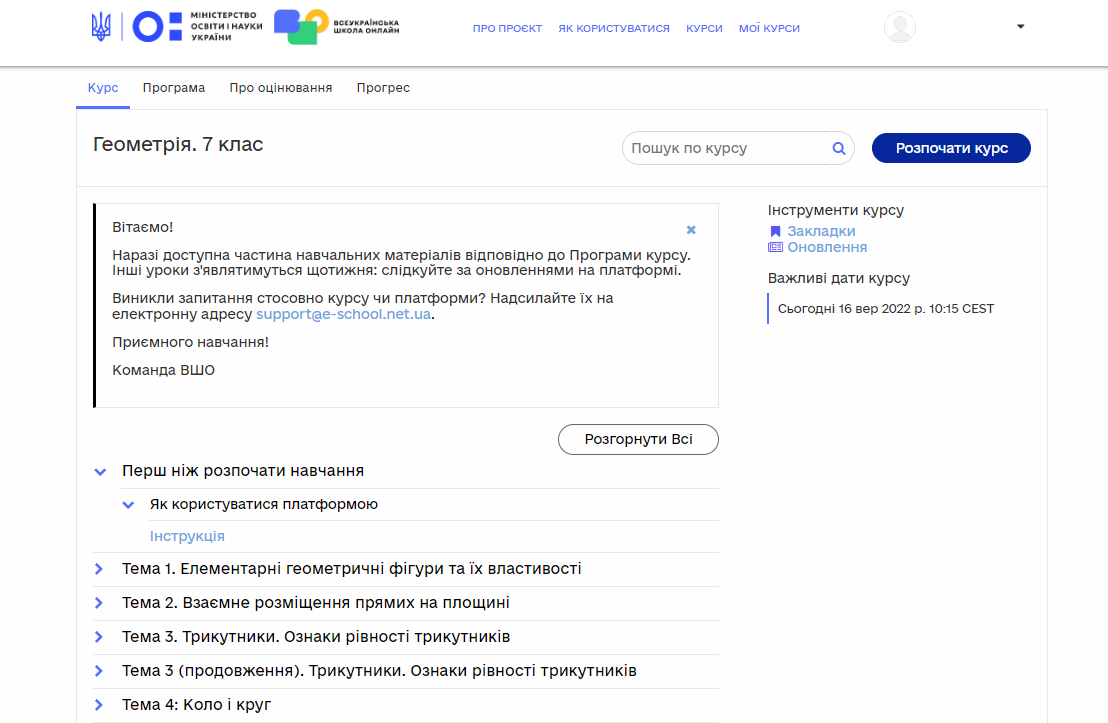Collapse Як користуватися платформою chevron
This screenshot has width=1108, height=723.
(128, 505)
